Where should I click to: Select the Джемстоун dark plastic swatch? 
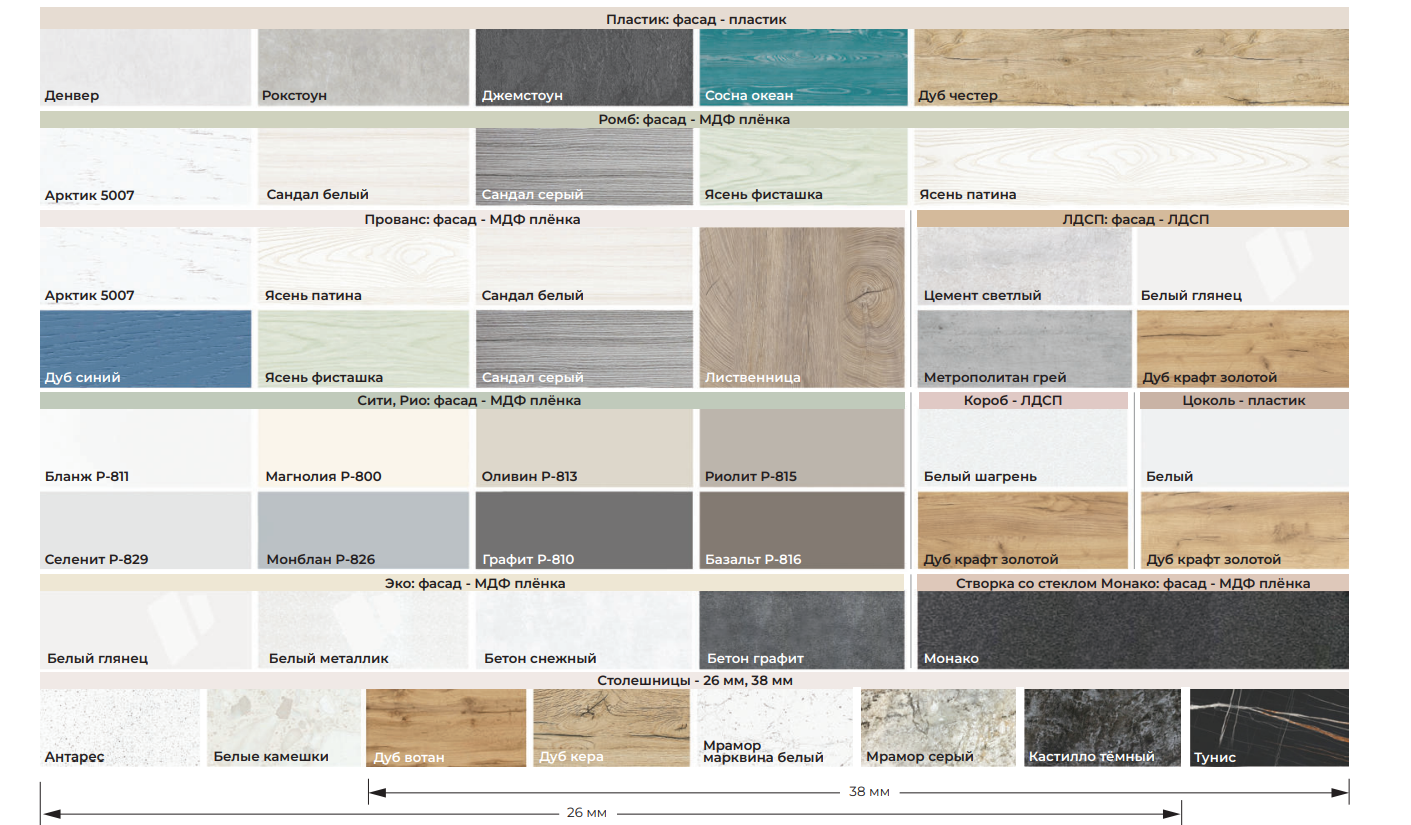(584, 67)
